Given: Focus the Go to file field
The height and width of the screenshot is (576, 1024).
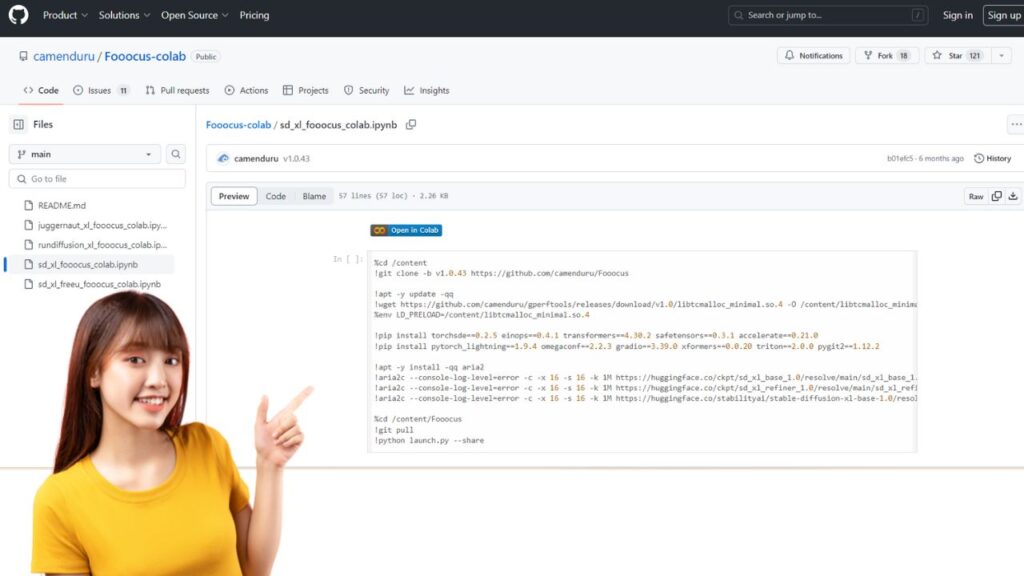Looking at the screenshot, I should click(x=97, y=179).
